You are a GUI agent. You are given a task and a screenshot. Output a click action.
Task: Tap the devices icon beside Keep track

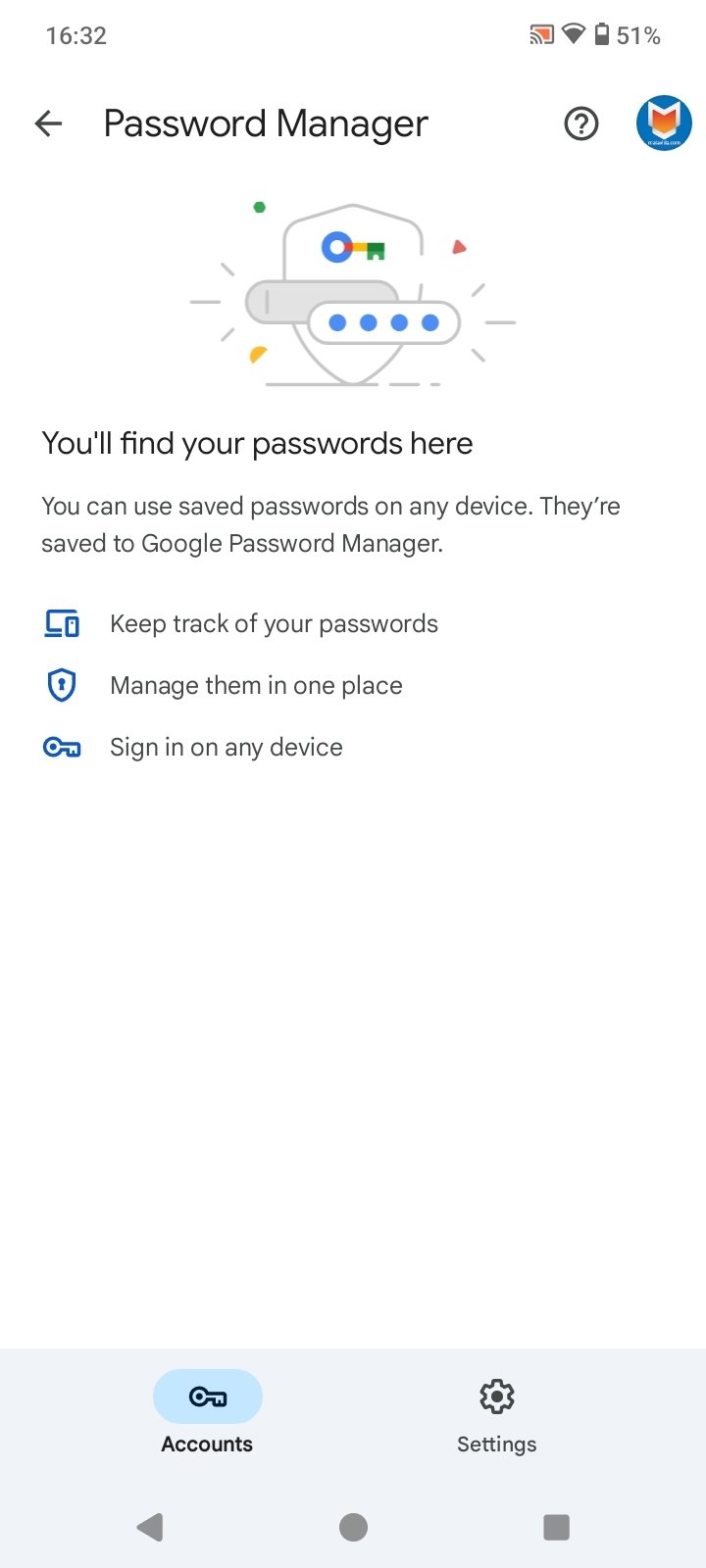[x=62, y=623]
